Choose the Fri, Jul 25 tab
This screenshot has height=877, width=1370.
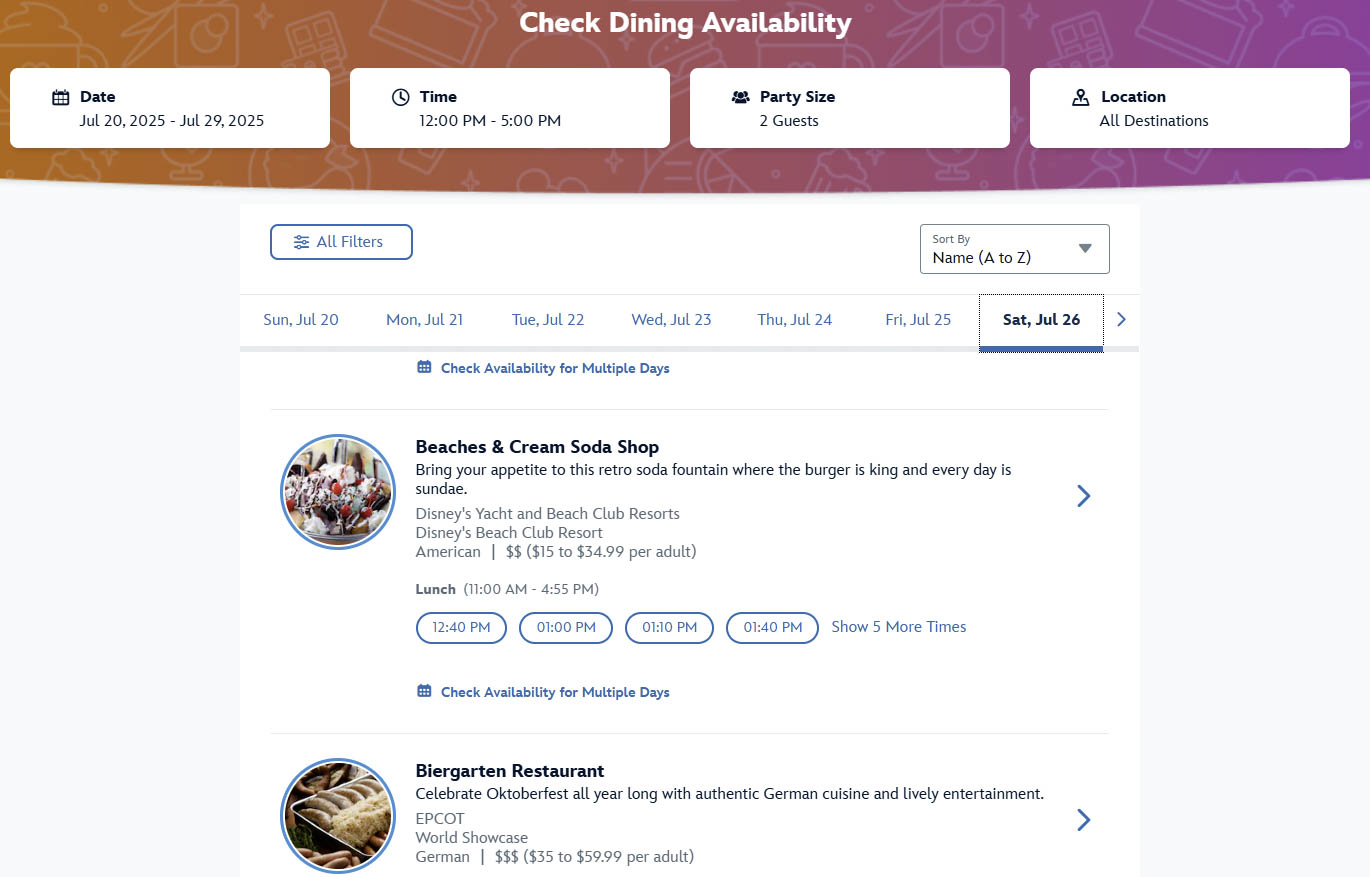tap(918, 320)
